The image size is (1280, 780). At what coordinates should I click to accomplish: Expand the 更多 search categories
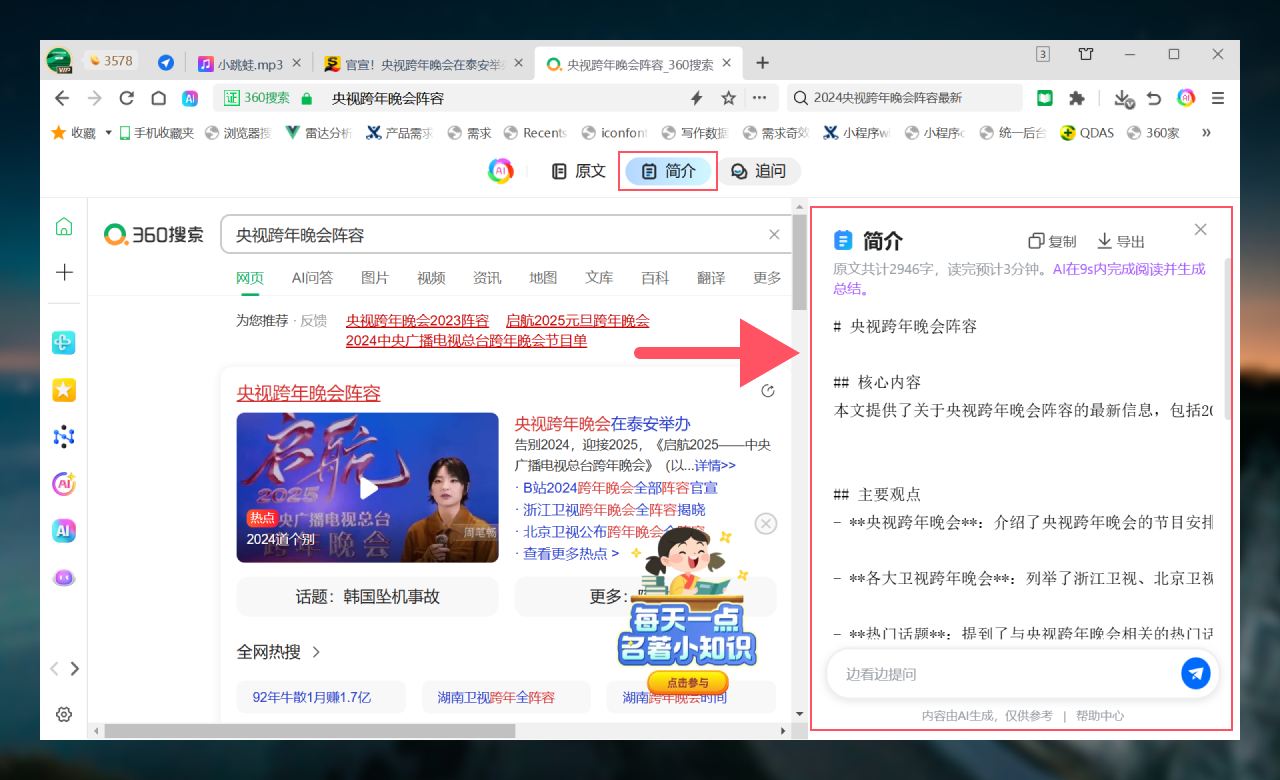[x=767, y=278]
